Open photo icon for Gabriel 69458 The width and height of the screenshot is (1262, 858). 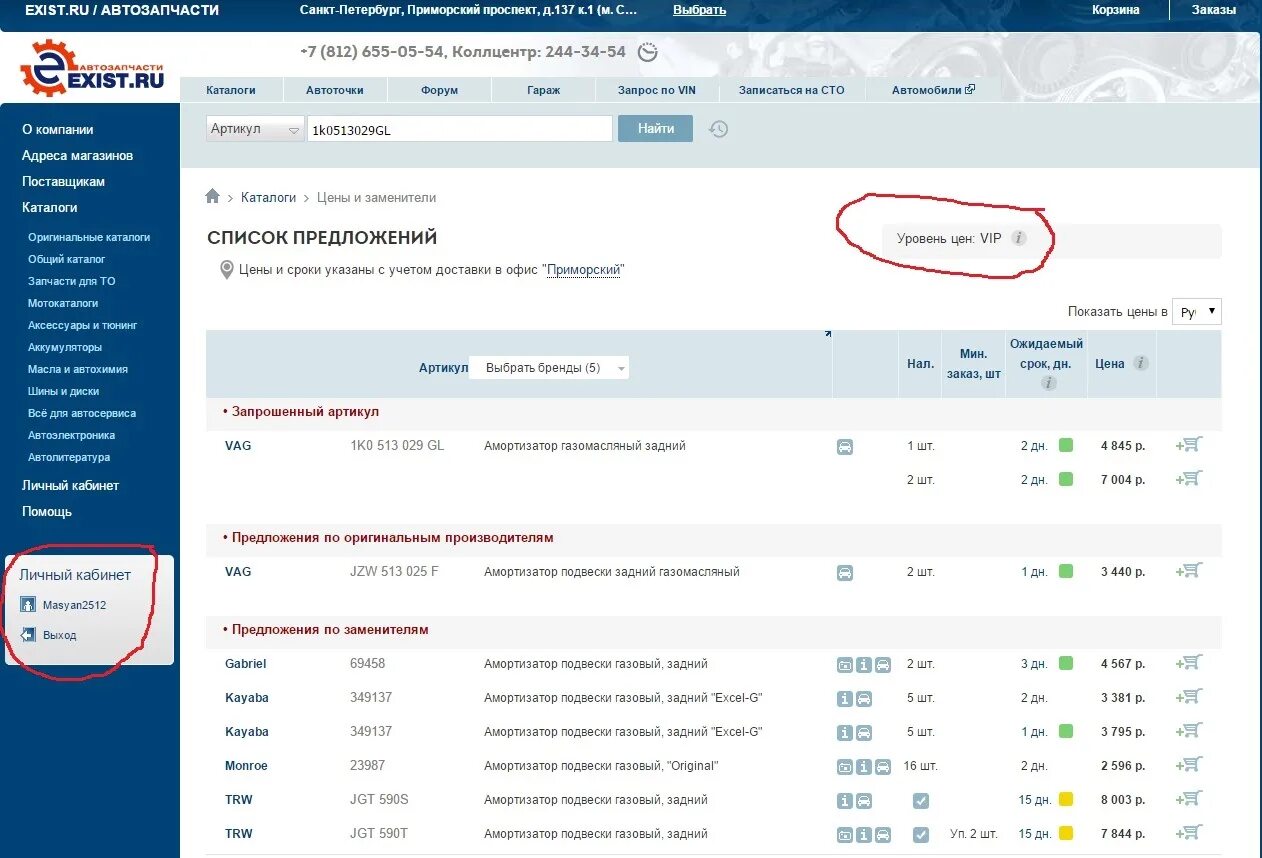845,665
